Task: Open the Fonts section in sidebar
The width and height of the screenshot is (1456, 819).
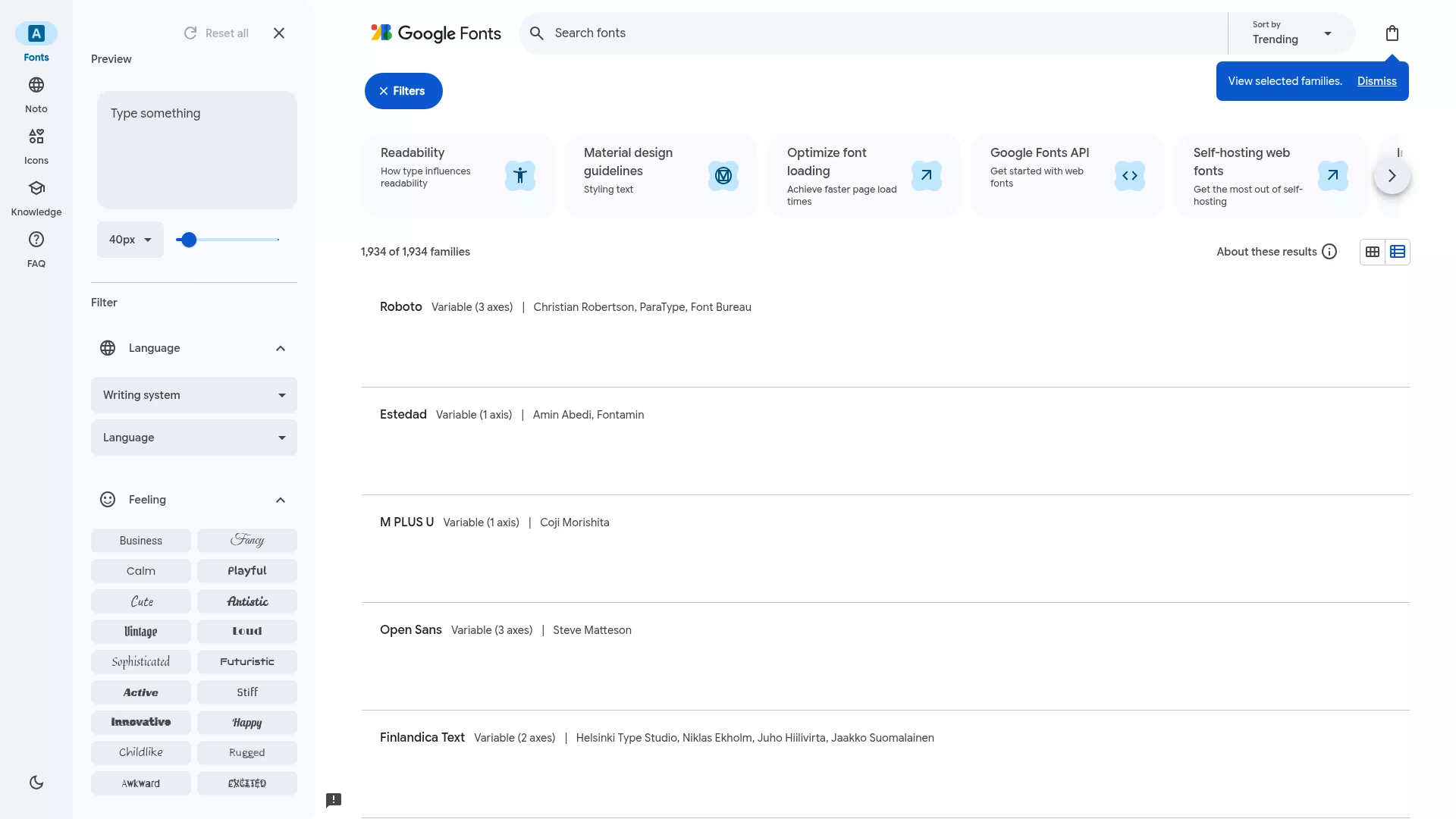Action: [36, 42]
